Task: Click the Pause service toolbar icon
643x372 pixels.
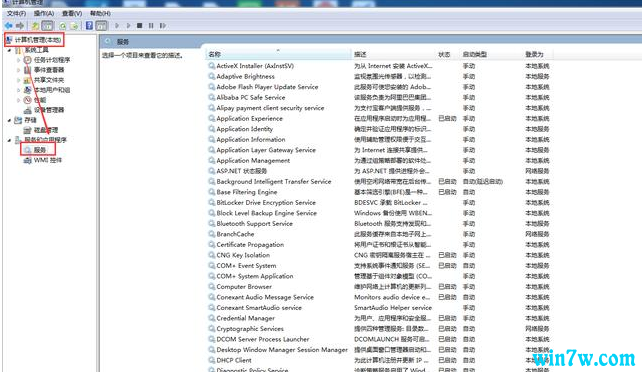Action: click(x=151, y=26)
